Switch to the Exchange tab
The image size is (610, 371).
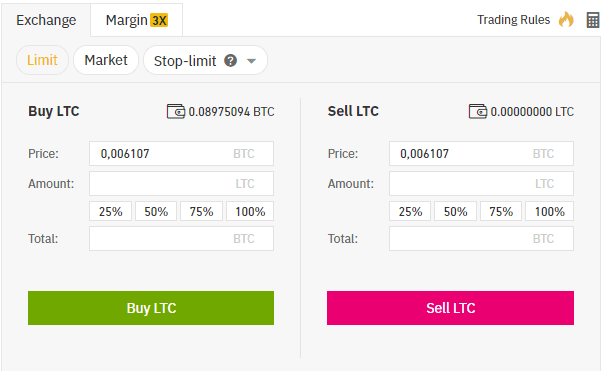[46, 20]
